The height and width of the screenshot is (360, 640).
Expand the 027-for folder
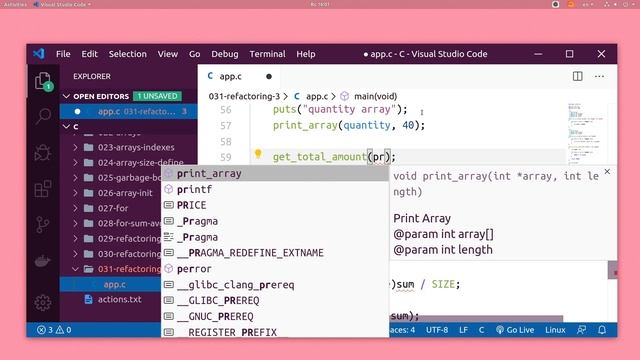pos(76,208)
